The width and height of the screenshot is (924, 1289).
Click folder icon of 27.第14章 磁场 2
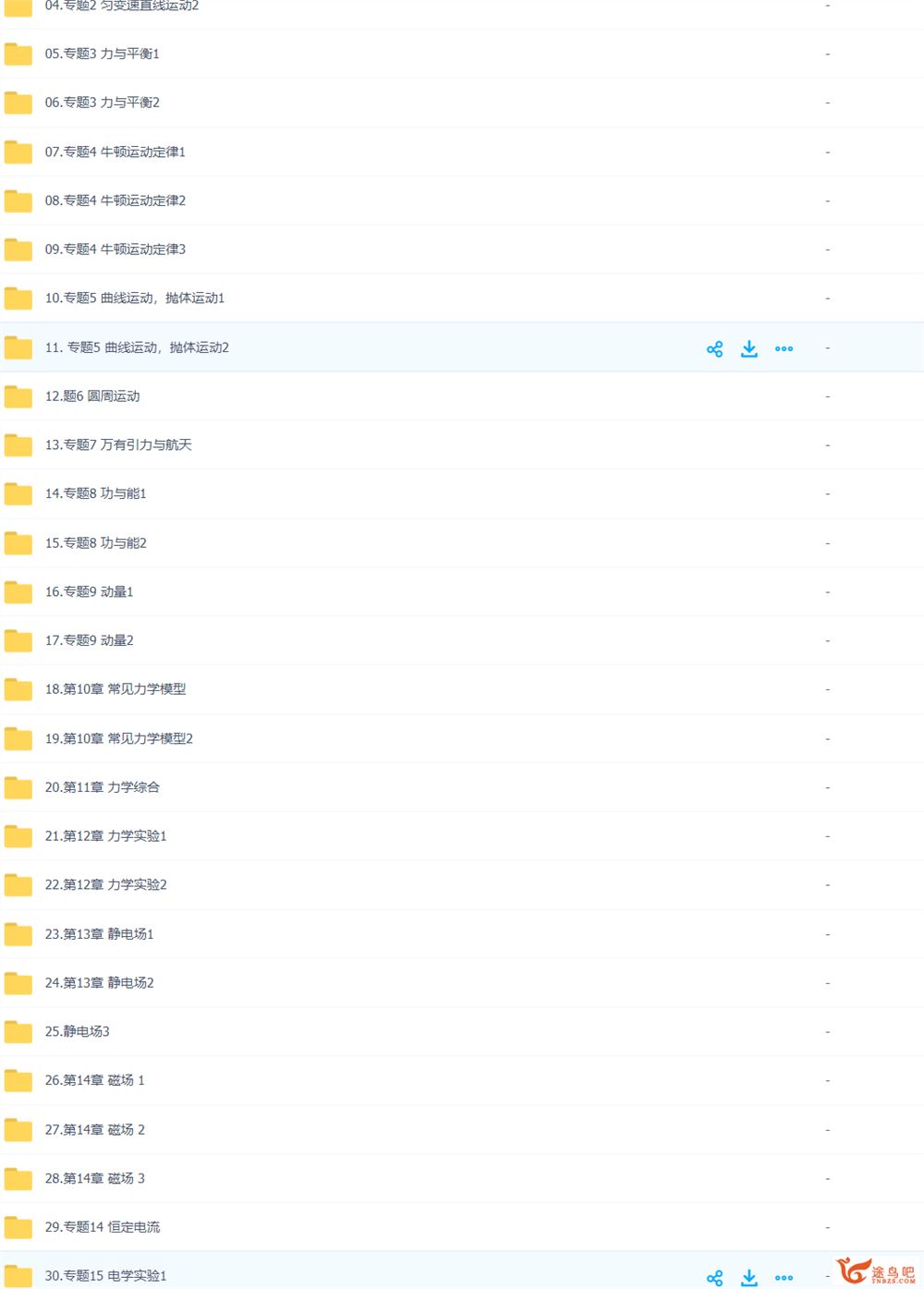[18, 1130]
